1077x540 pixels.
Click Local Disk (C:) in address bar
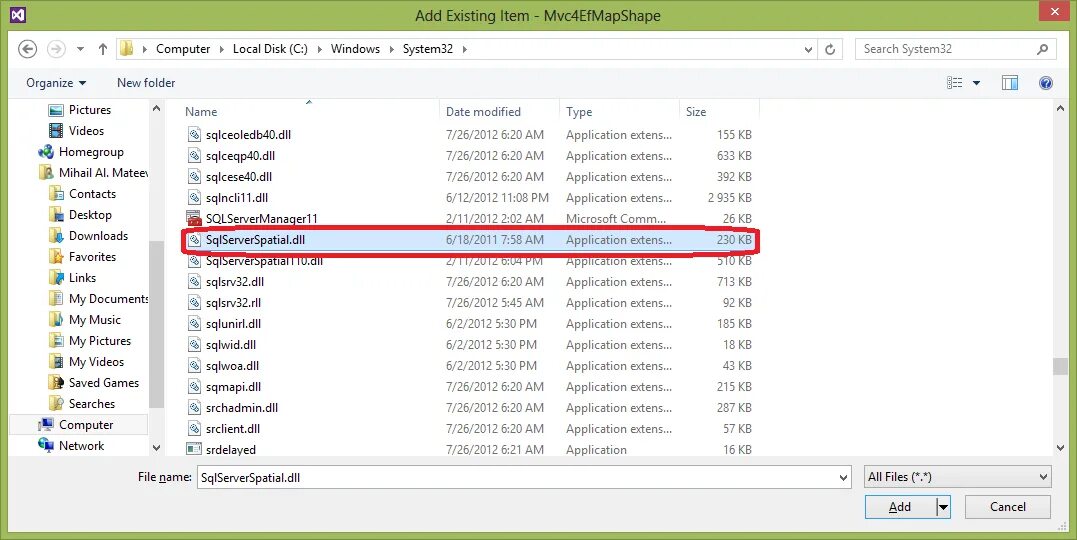pos(270,49)
